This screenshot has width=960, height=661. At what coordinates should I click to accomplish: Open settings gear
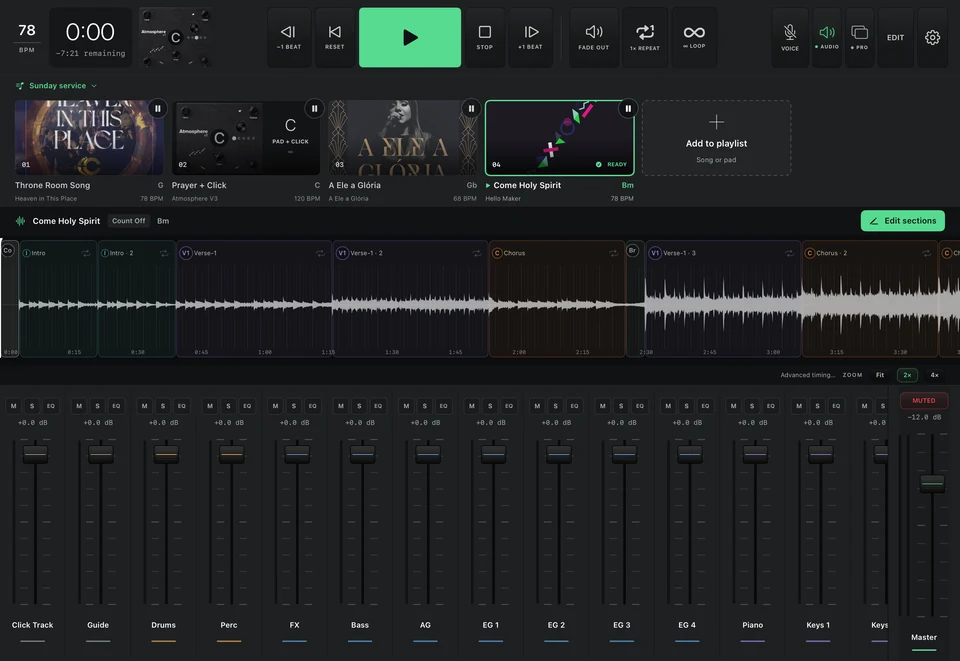932,37
